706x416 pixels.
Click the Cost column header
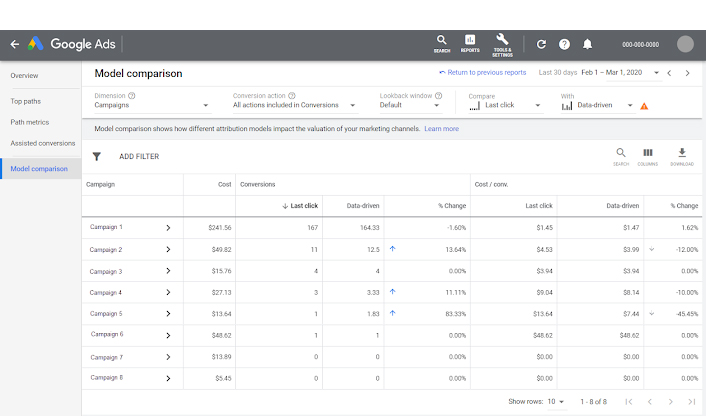click(224, 185)
